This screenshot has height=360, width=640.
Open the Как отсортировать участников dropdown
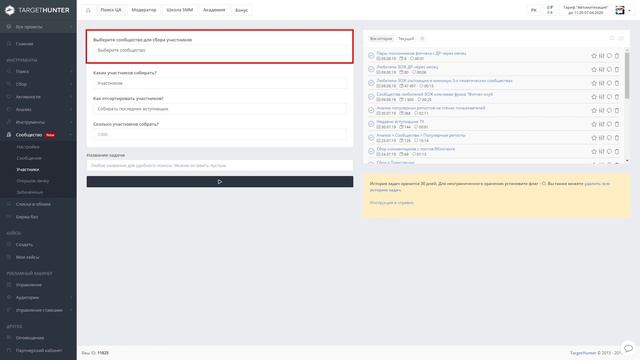pyautogui.click(x=220, y=109)
